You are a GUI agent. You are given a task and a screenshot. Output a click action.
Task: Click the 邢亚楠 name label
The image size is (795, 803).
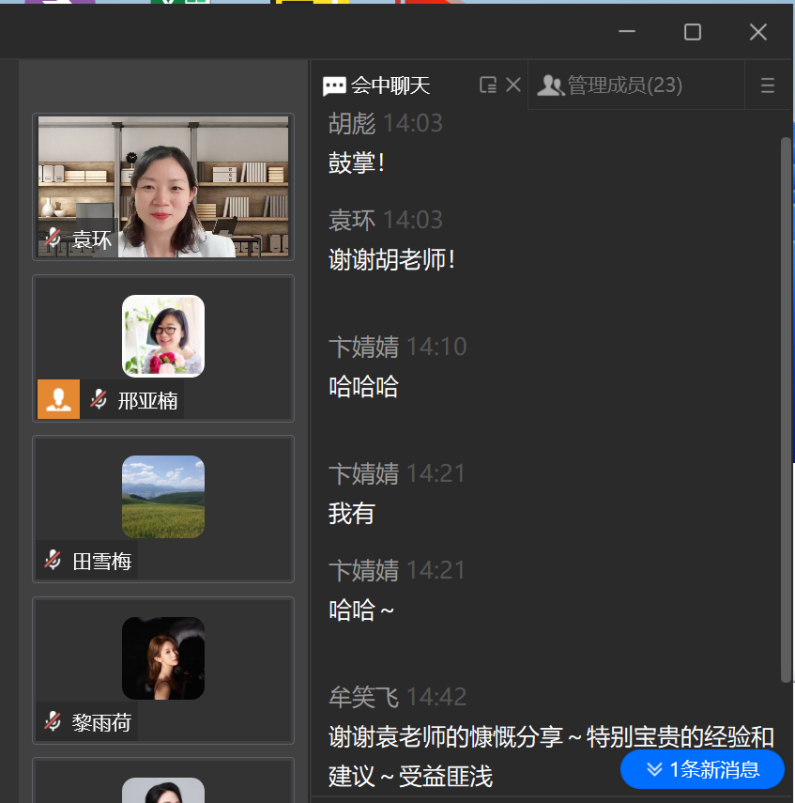coord(148,400)
